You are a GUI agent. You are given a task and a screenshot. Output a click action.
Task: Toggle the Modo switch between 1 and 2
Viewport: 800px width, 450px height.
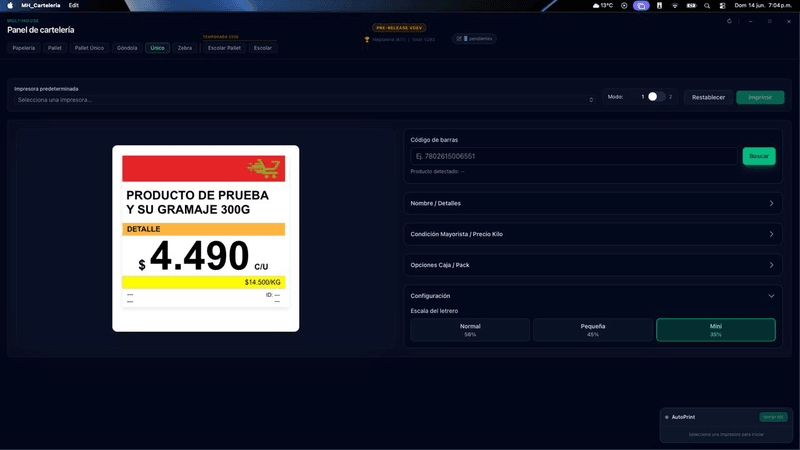coord(656,97)
